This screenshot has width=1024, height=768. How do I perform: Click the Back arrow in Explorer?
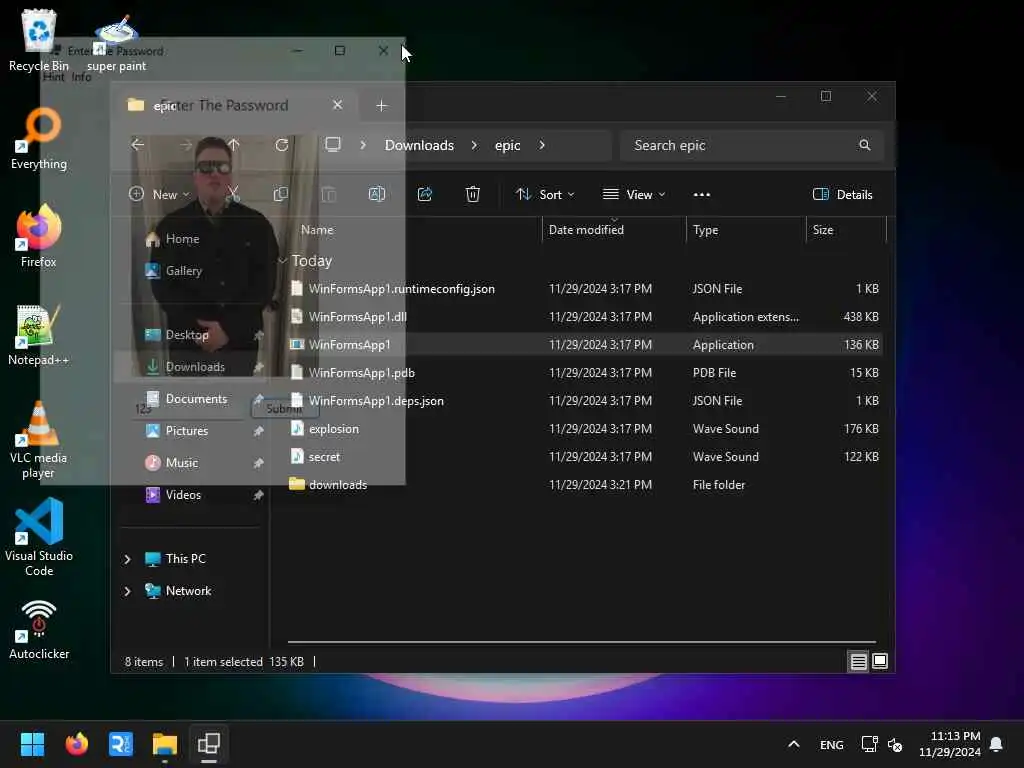pyautogui.click(x=137, y=145)
